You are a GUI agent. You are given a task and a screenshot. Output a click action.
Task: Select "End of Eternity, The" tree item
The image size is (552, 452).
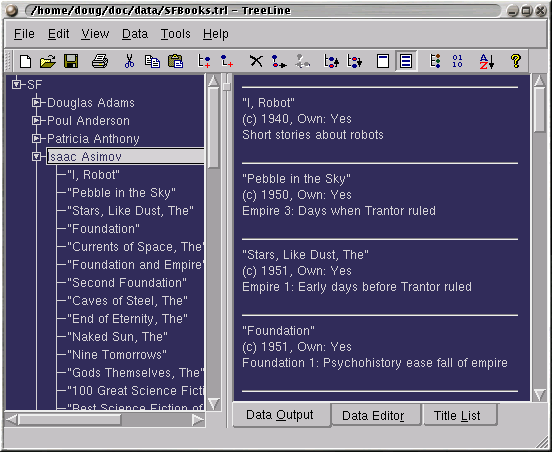pyautogui.click(x=127, y=319)
